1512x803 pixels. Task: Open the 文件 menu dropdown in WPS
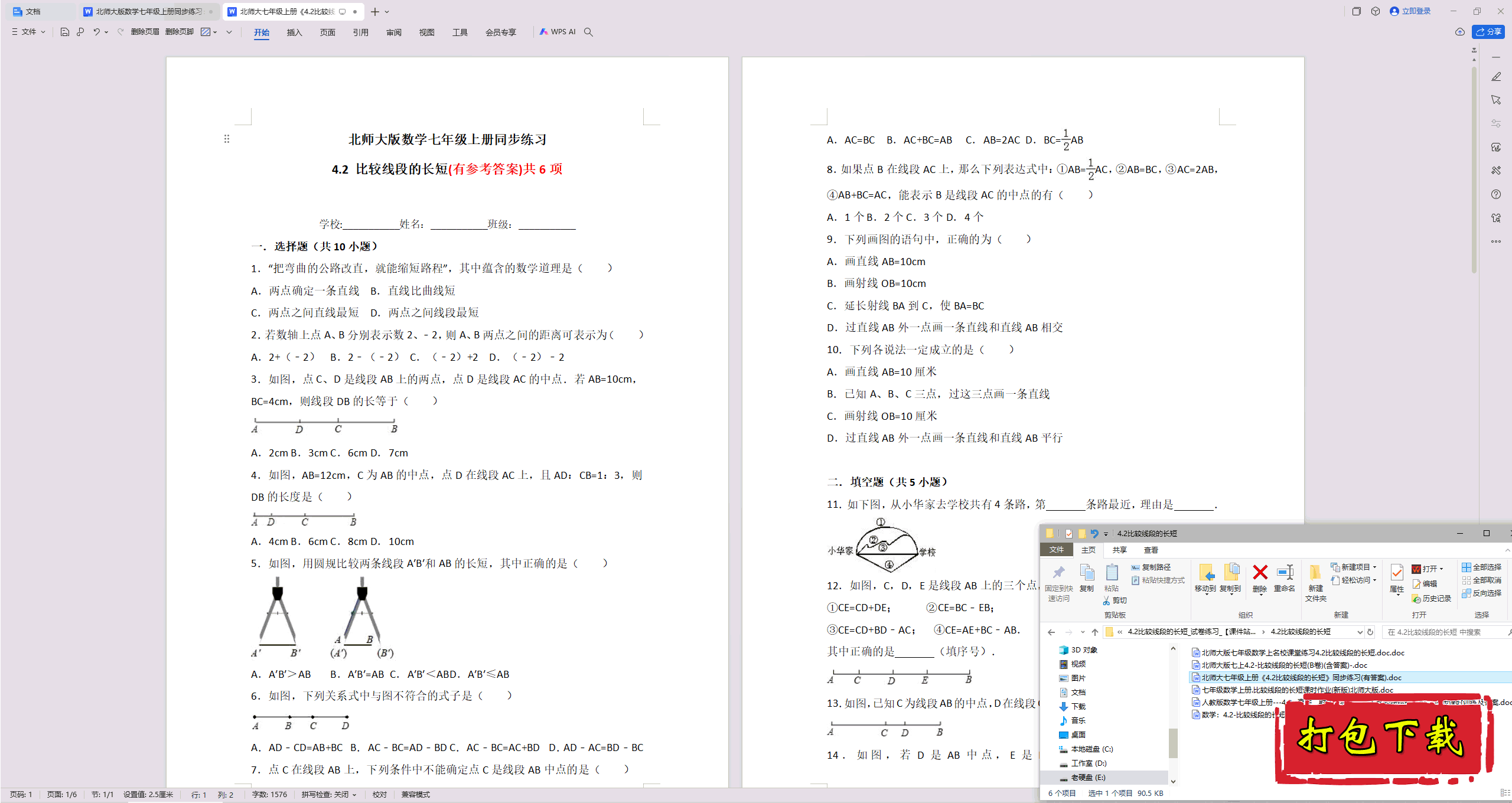pyautogui.click(x=28, y=32)
